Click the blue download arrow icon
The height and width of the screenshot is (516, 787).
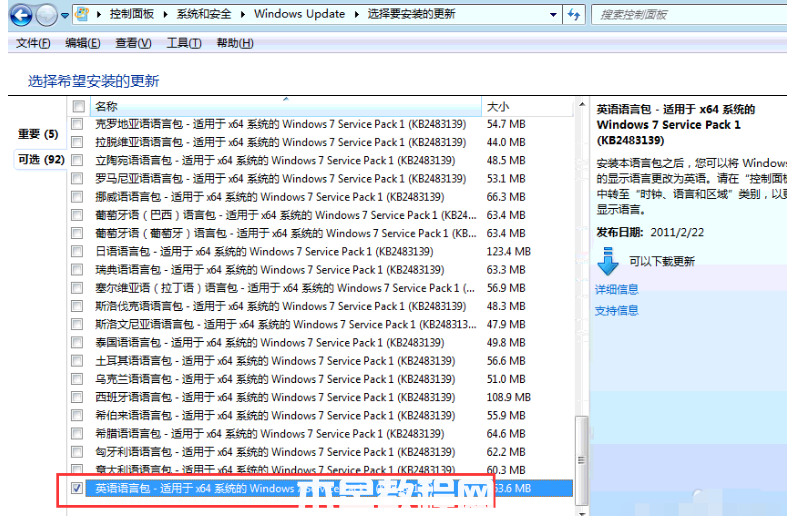click(x=608, y=261)
